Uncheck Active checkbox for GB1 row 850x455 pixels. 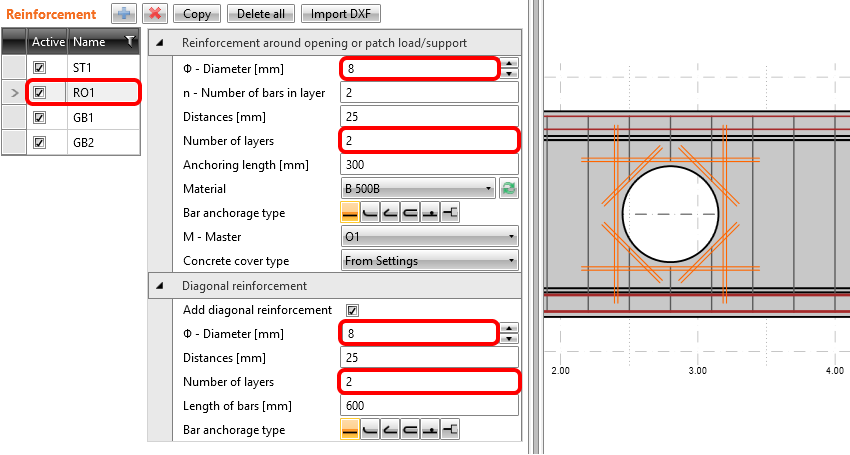pyautogui.click(x=40, y=117)
